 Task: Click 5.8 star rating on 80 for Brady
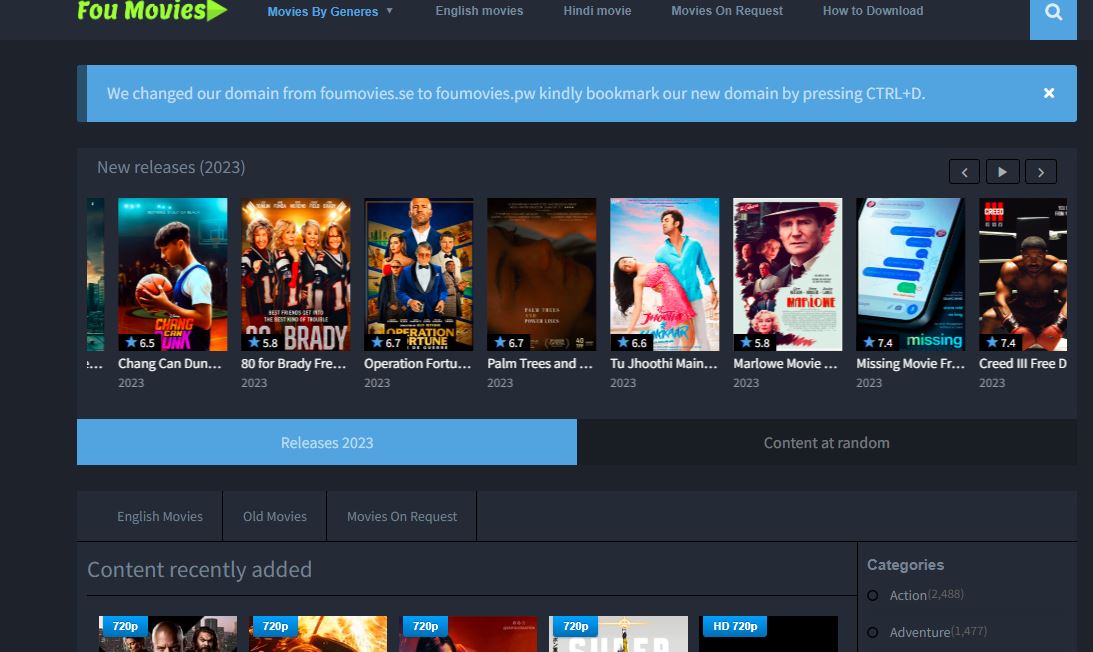pos(263,342)
